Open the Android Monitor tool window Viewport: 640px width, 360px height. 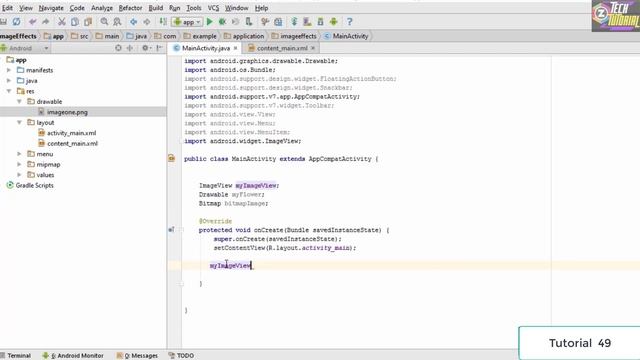73,356
